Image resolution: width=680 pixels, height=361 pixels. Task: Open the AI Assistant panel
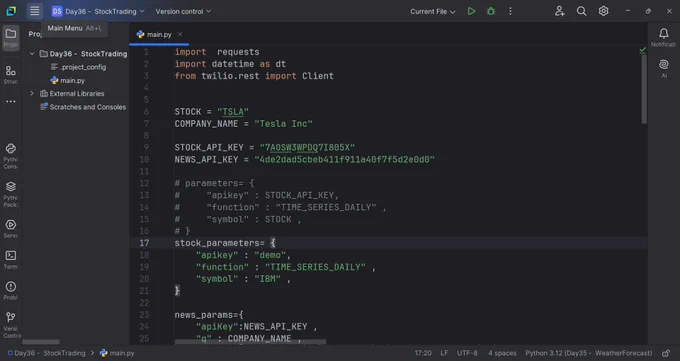pos(664,69)
